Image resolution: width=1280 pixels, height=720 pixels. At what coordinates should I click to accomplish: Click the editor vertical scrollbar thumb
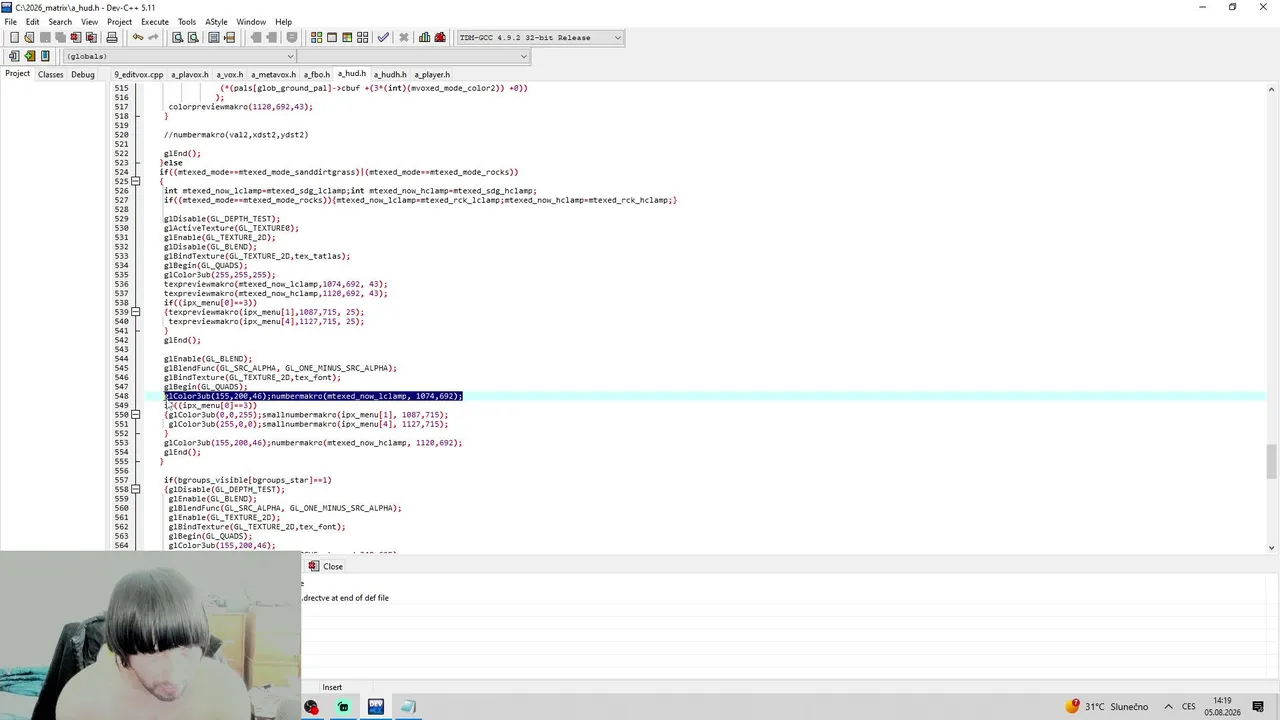(x=1272, y=461)
